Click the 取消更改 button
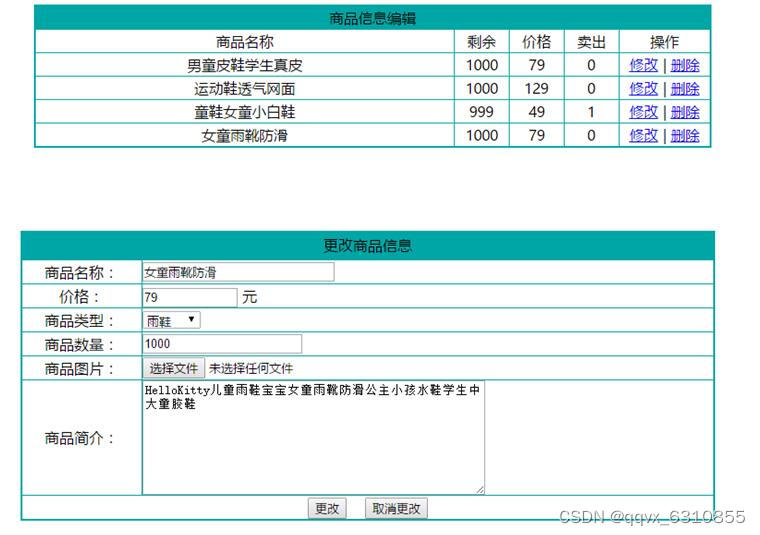This screenshot has height=535, width=760. point(396,508)
